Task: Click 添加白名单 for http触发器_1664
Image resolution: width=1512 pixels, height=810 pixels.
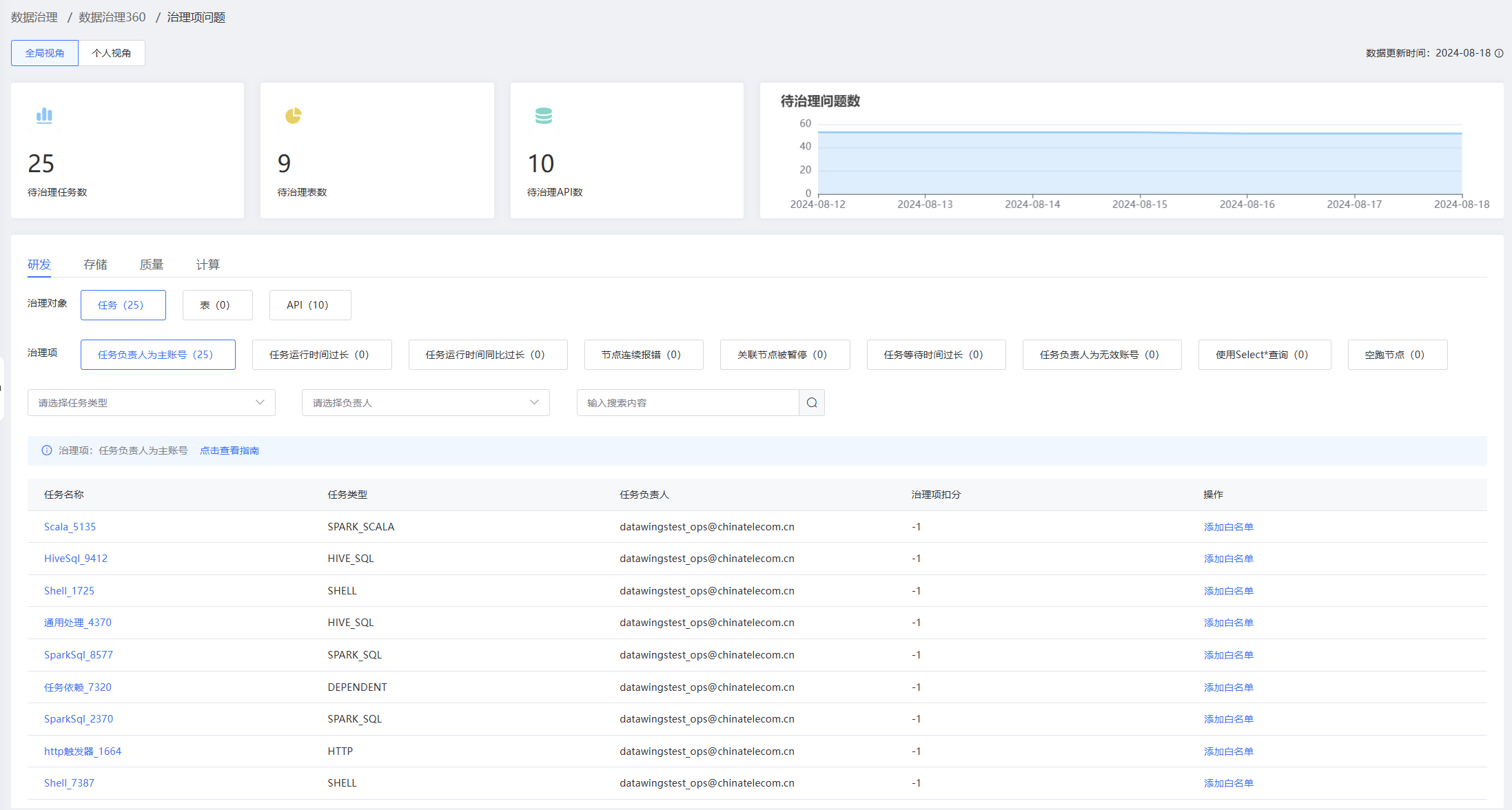Action: pyautogui.click(x=1229, y=751)
